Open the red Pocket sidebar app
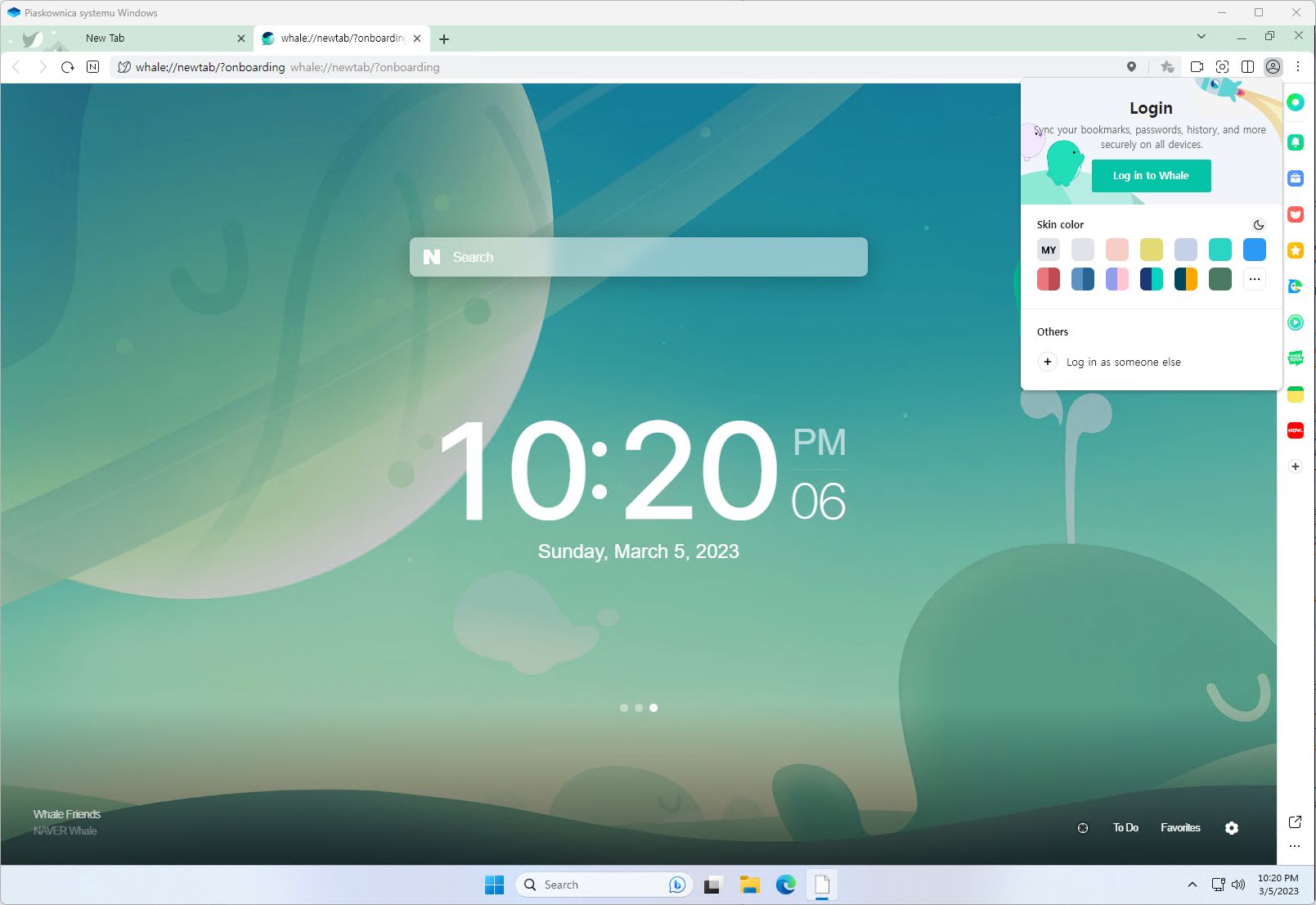Viewport: 1316px width, 905px height. point(1296,214)
